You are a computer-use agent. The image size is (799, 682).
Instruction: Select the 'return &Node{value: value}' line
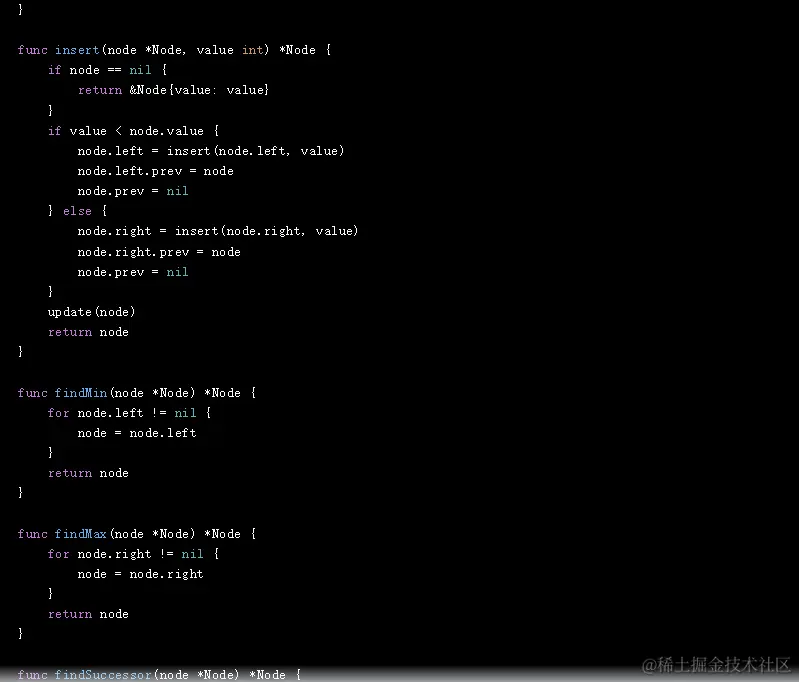pyautogui.click(x=173, y=90)
